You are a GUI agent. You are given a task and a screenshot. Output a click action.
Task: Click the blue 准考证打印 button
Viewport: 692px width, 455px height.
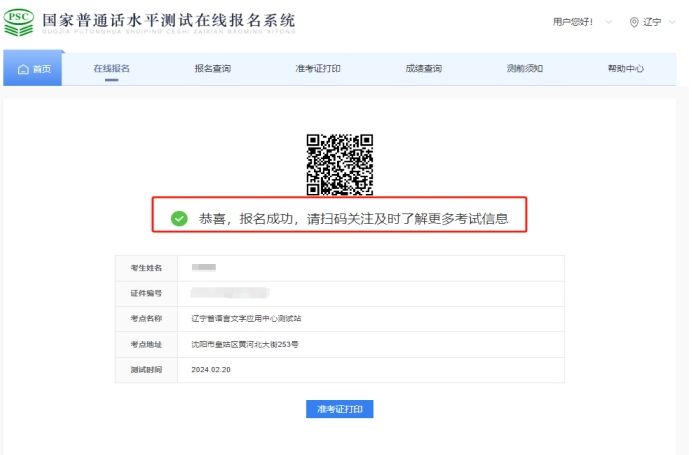click(x=339, y=409)
